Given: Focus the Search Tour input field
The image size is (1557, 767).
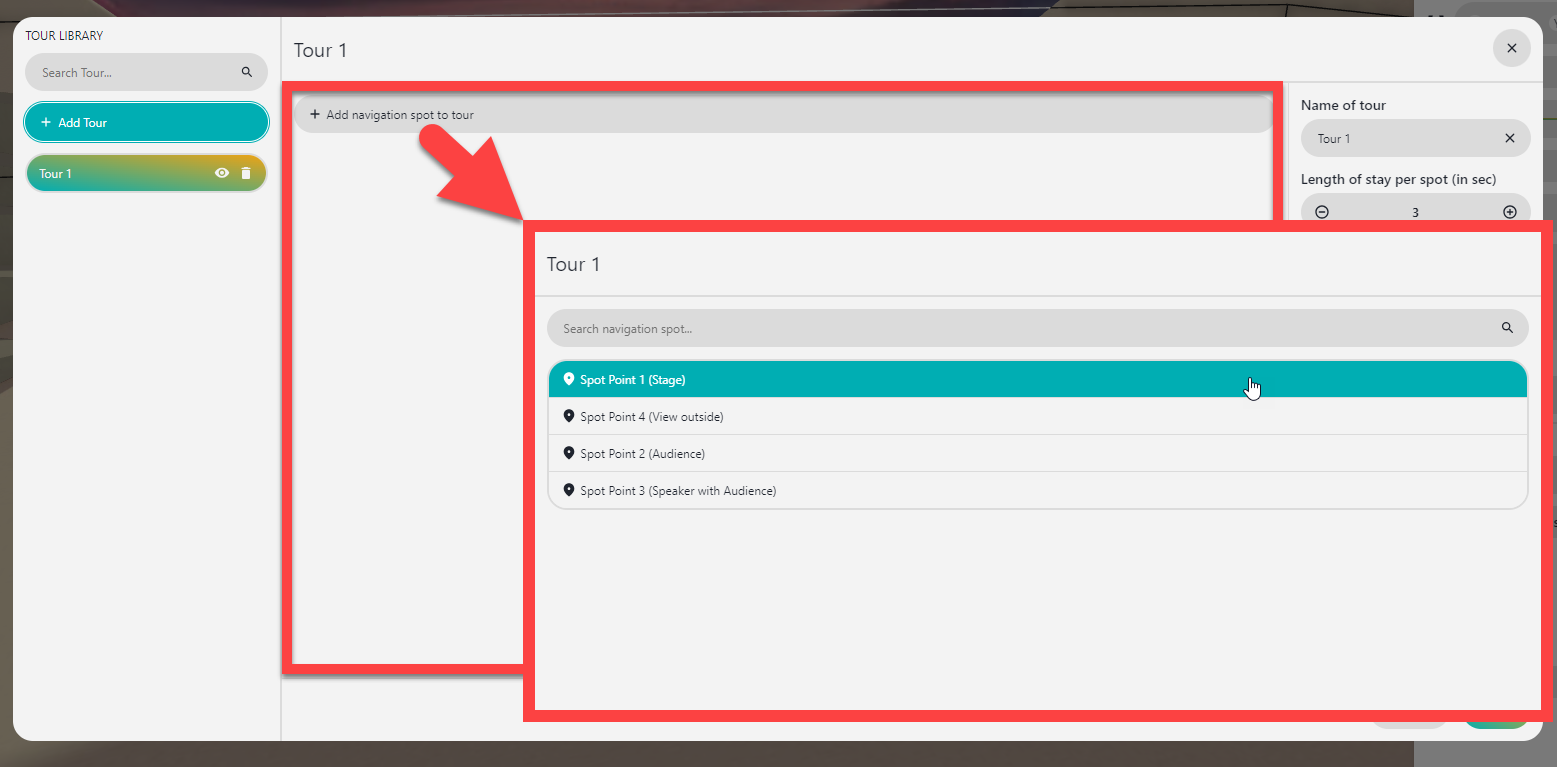Looking at the screenshot, I should [x=135, y=72].
